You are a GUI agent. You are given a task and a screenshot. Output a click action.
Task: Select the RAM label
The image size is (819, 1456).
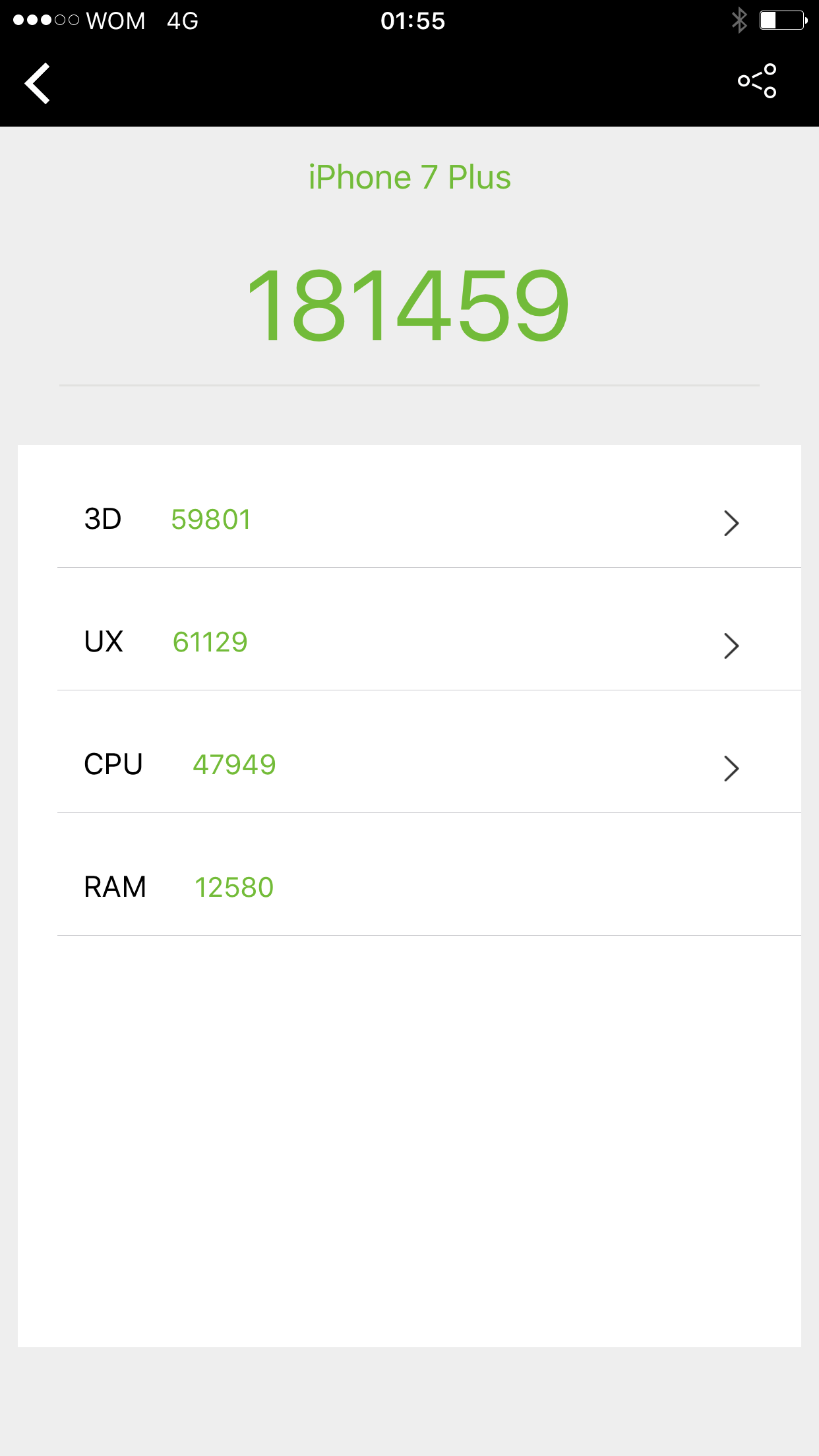coord(115,888)
